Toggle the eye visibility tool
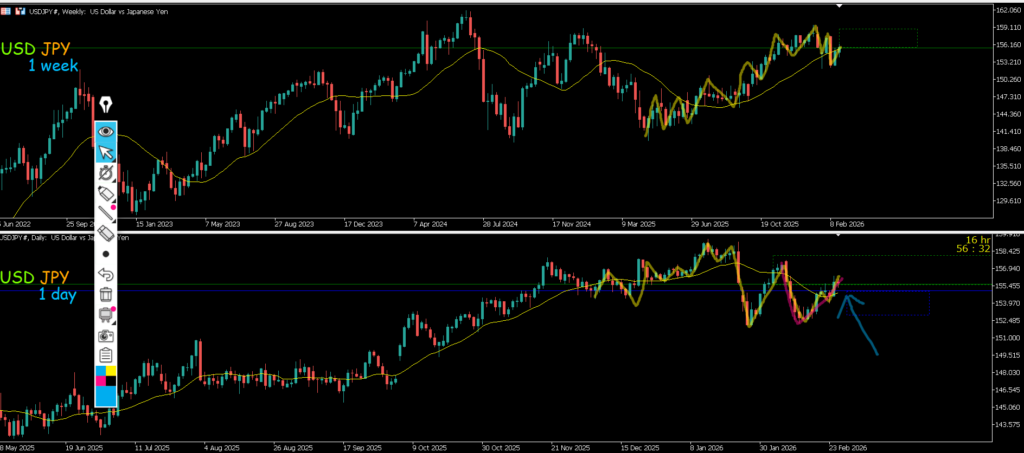This screenshot has height=453, width=1024. (105, 131)
